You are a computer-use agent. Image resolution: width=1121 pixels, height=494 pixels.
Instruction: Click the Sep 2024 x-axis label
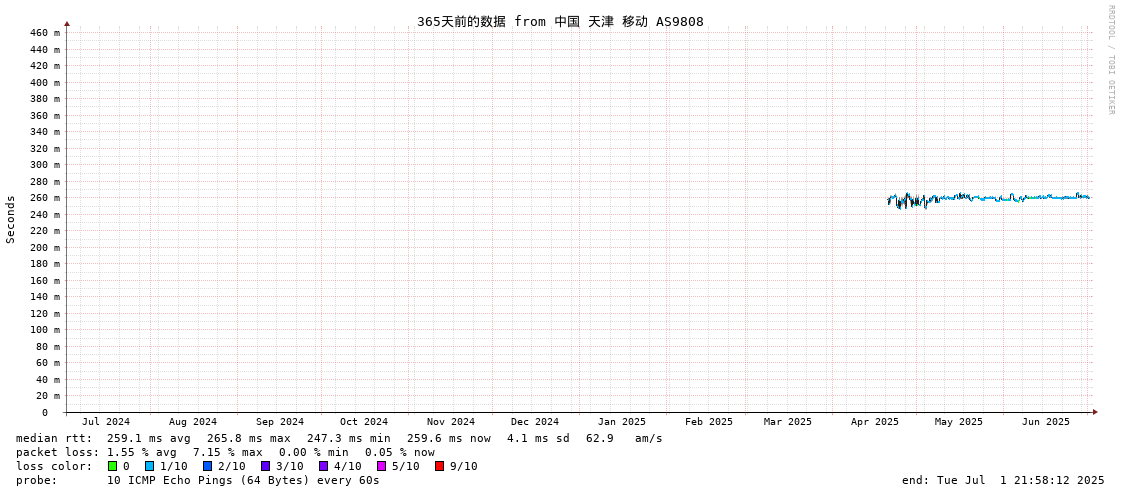[x=280, y=422]
